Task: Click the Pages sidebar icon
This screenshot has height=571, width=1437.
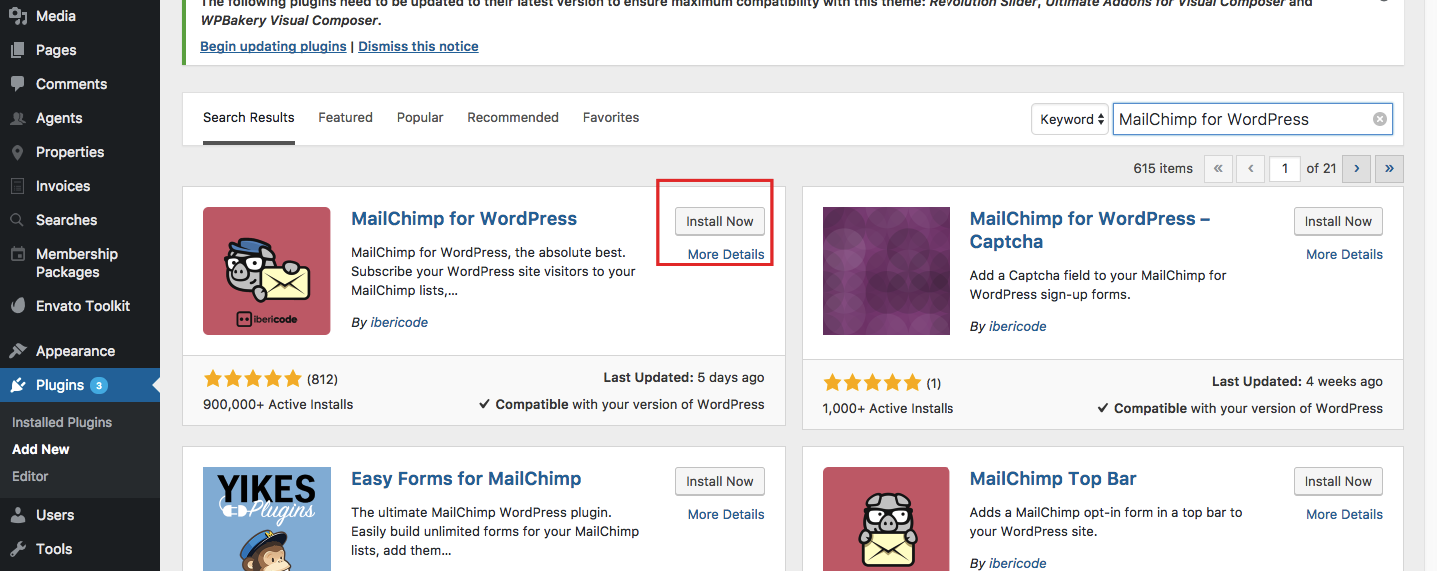Action: (17, 50)
